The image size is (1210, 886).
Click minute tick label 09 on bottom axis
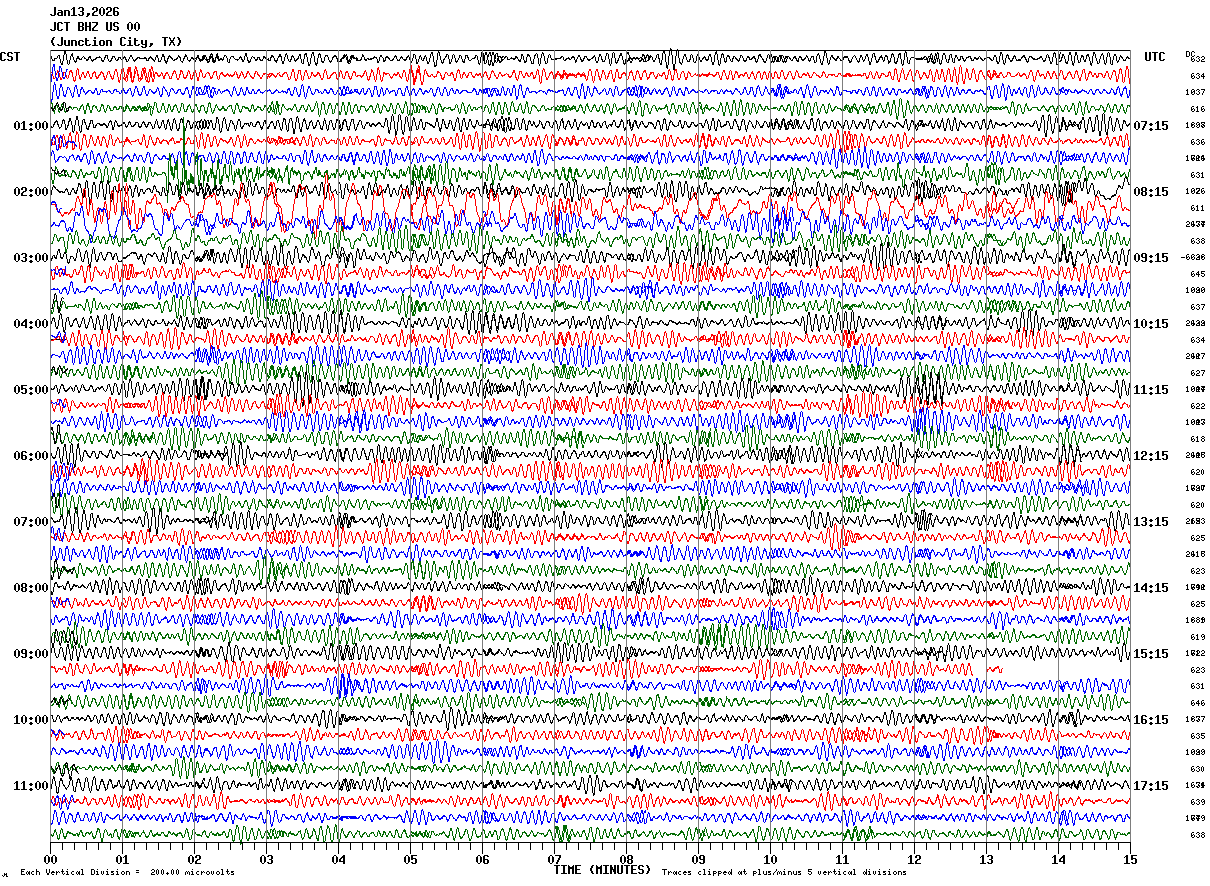698,859
